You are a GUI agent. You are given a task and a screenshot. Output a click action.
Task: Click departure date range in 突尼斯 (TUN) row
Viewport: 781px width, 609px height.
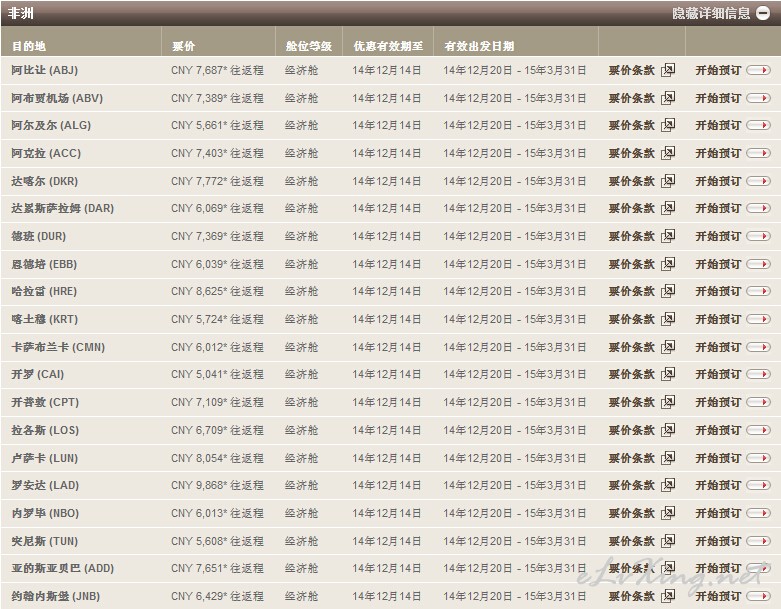pos(515,541)
